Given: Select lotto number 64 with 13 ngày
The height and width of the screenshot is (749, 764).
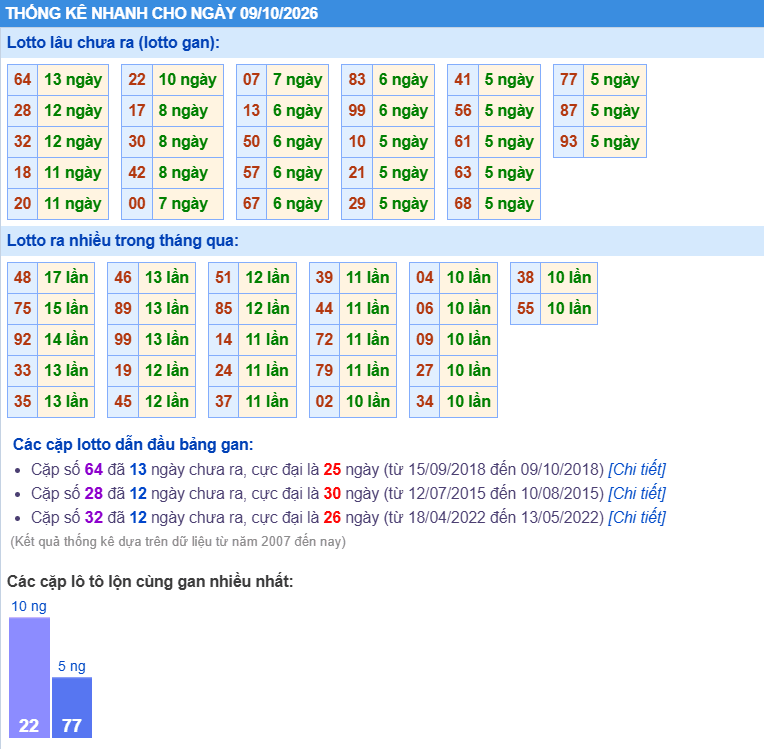Looking at the screenshot, I should [22, 79].
